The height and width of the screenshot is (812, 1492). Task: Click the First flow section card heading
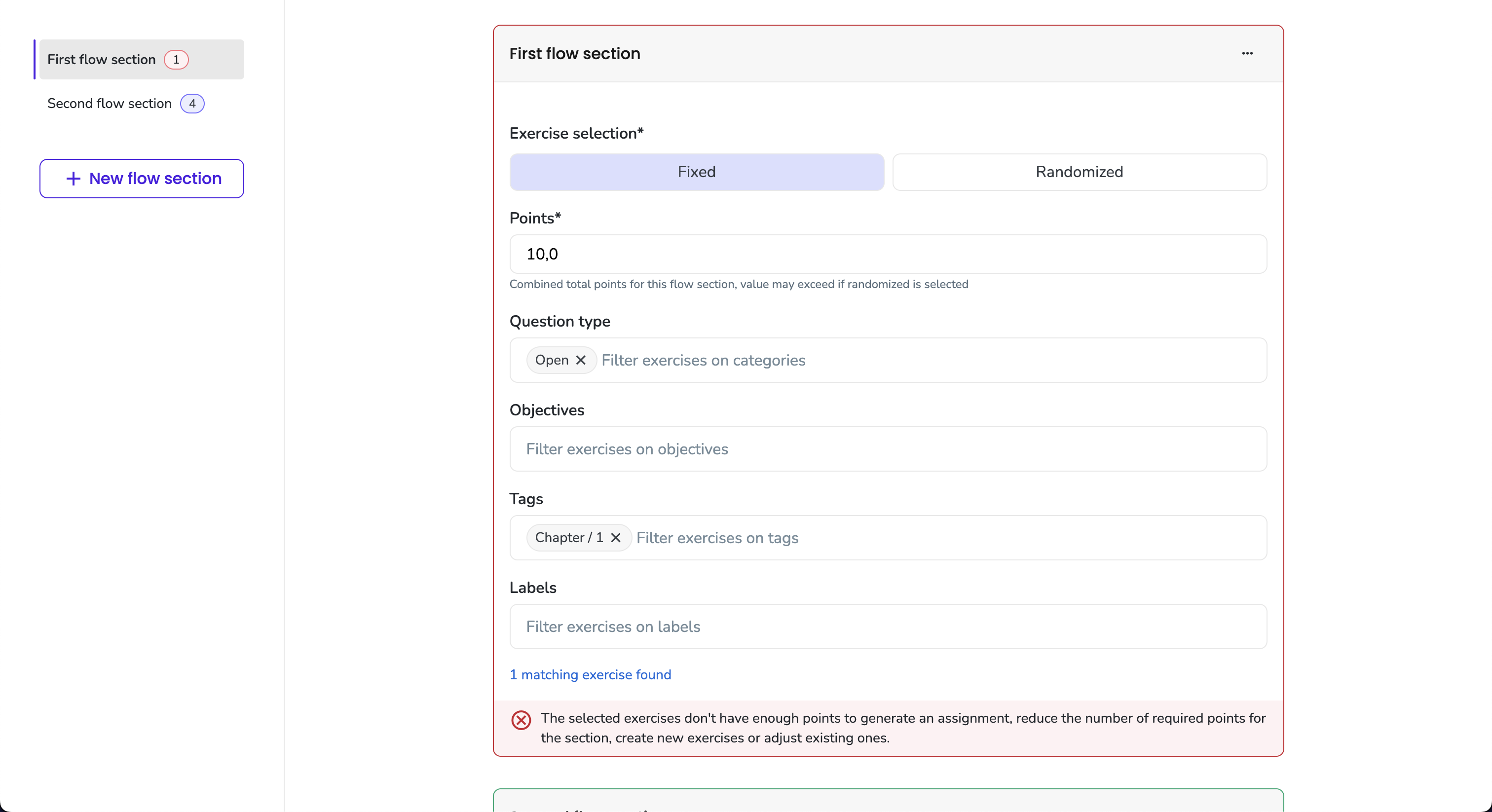point(575,53)
